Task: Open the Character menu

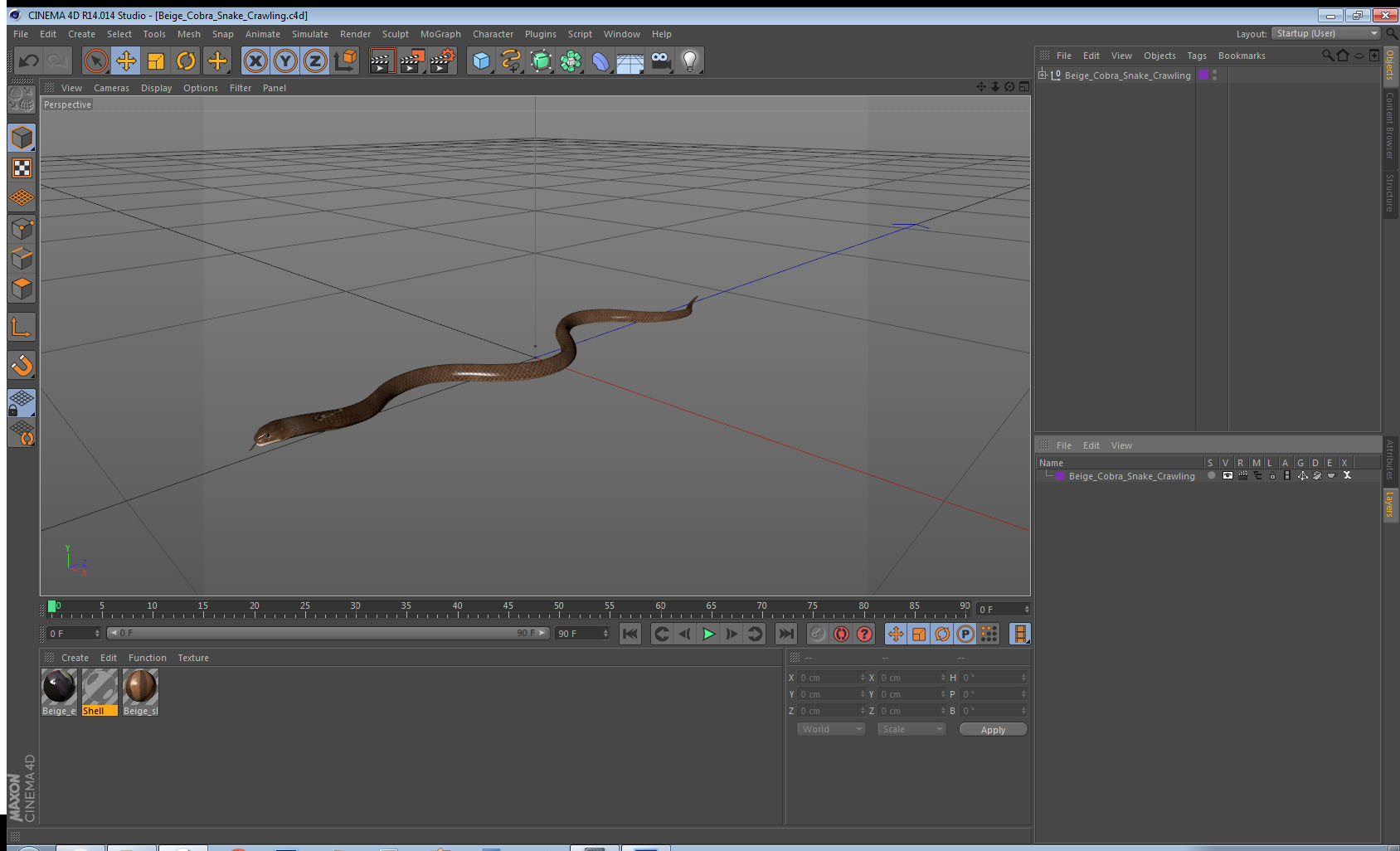Action: 493,34
